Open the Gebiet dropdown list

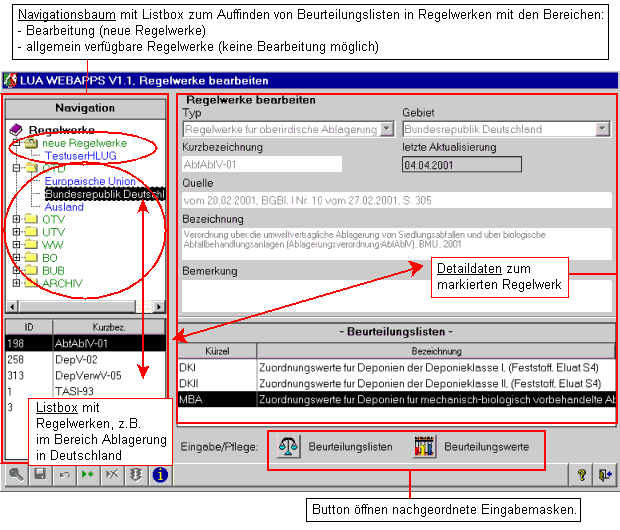coord(602,129)
